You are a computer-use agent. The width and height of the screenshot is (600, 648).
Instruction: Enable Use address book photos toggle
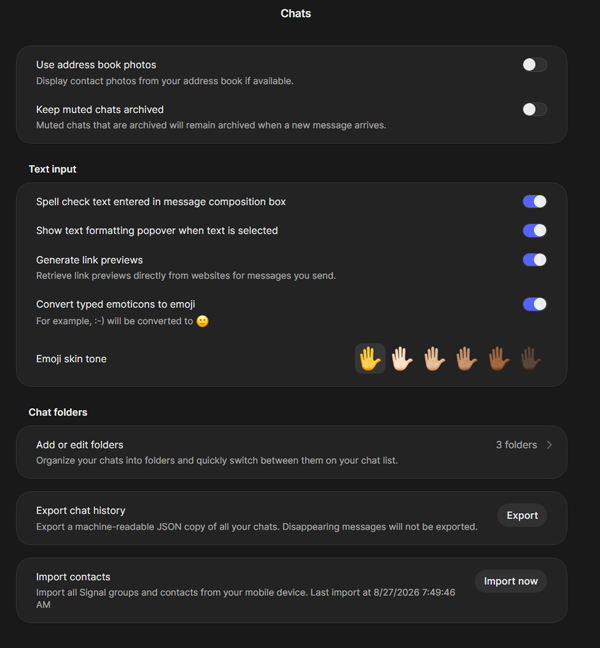(535, 65)
